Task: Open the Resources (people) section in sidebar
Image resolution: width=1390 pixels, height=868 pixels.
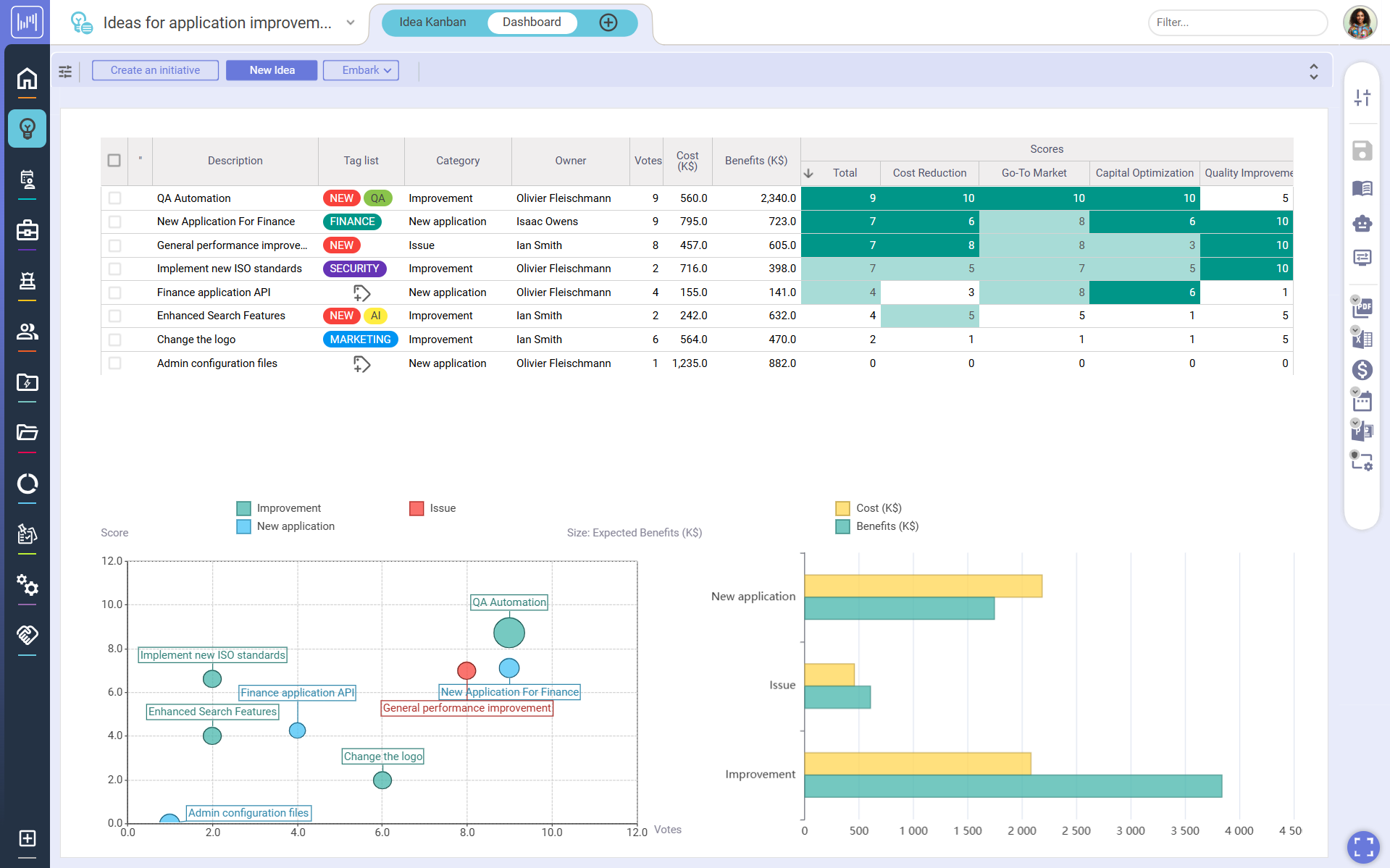Action: coord(27,332)
